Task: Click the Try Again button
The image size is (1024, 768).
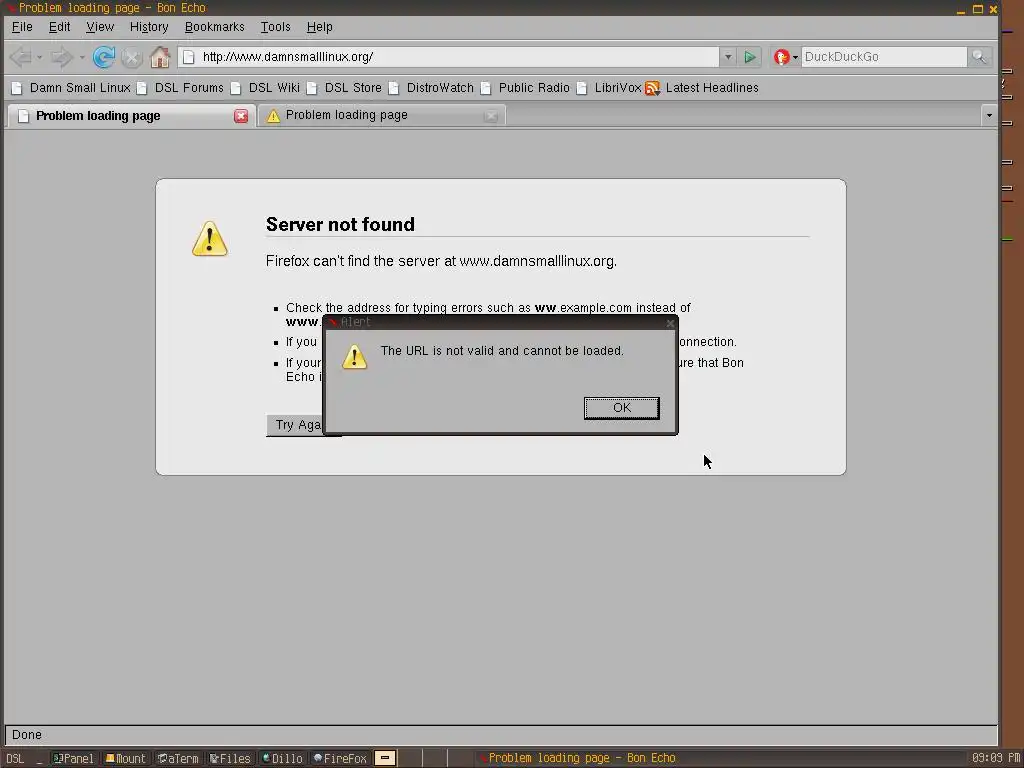Action: coord(295,425)
